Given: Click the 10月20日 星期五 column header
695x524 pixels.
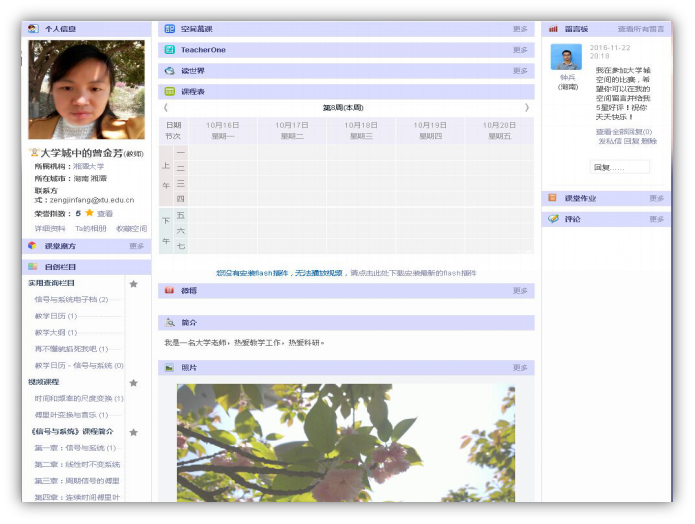Looking at the screenshot, I should [x=500, y=130].
